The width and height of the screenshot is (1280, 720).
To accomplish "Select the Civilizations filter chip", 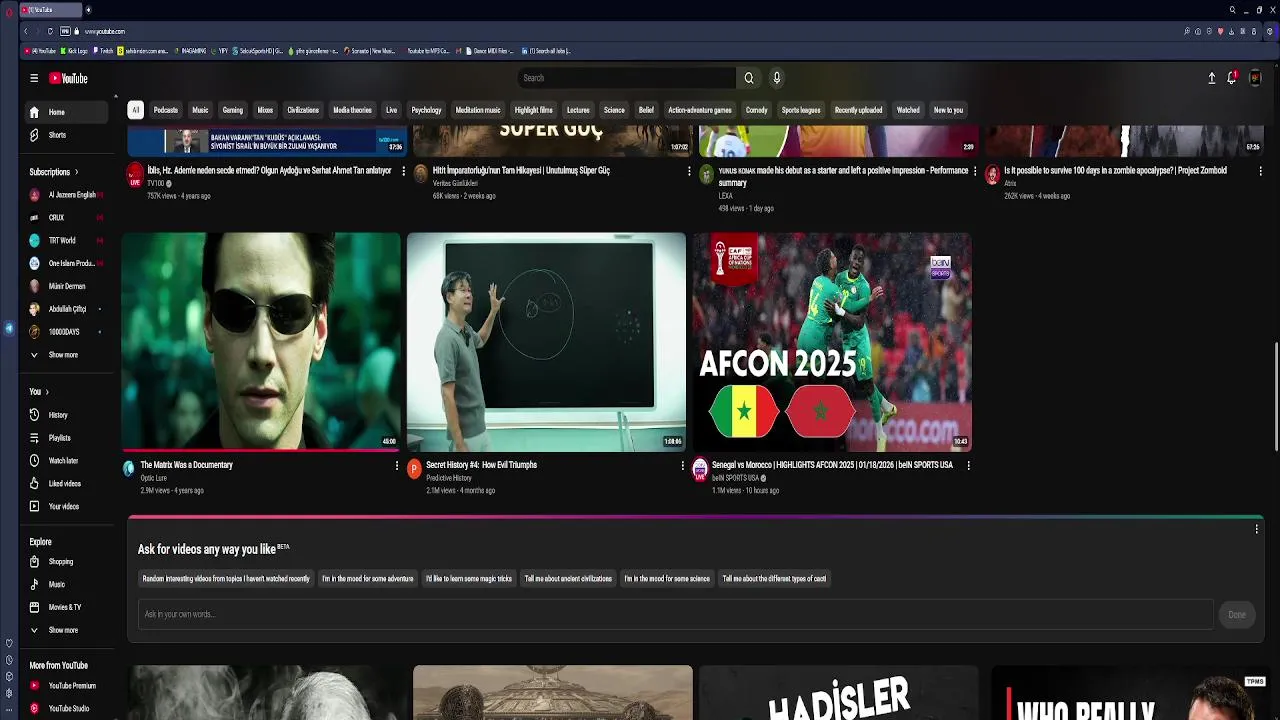I will point(303,110).
